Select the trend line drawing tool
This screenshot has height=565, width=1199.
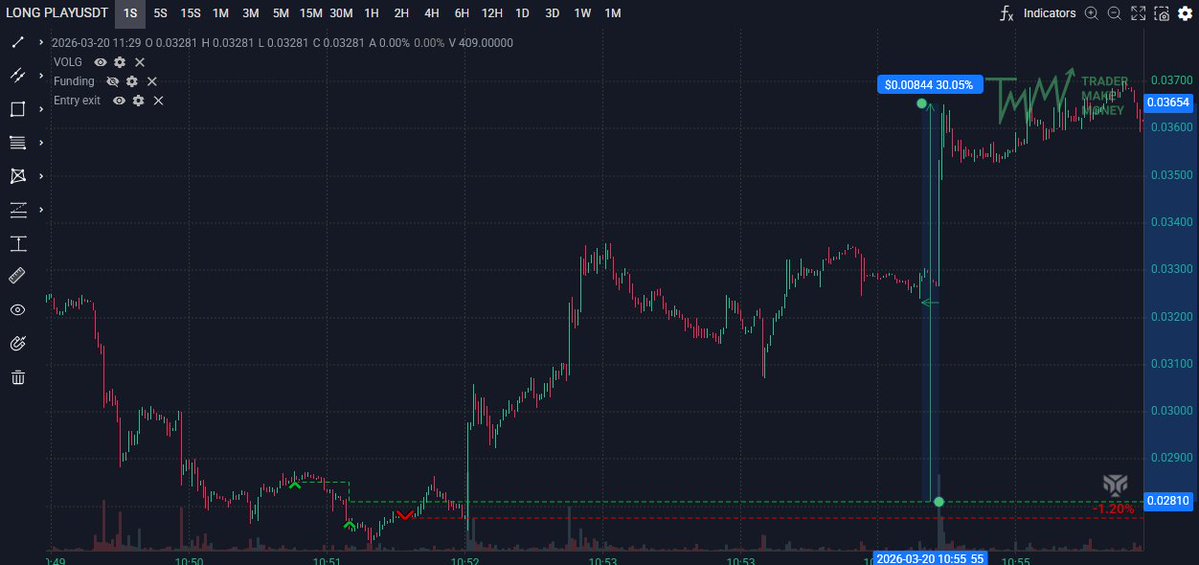[x=18, y=42]
